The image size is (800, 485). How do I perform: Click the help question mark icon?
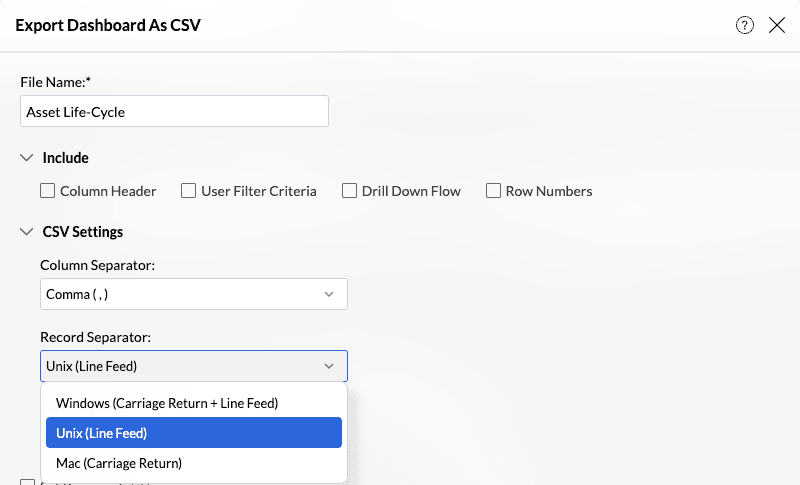[x=745, y=26]
